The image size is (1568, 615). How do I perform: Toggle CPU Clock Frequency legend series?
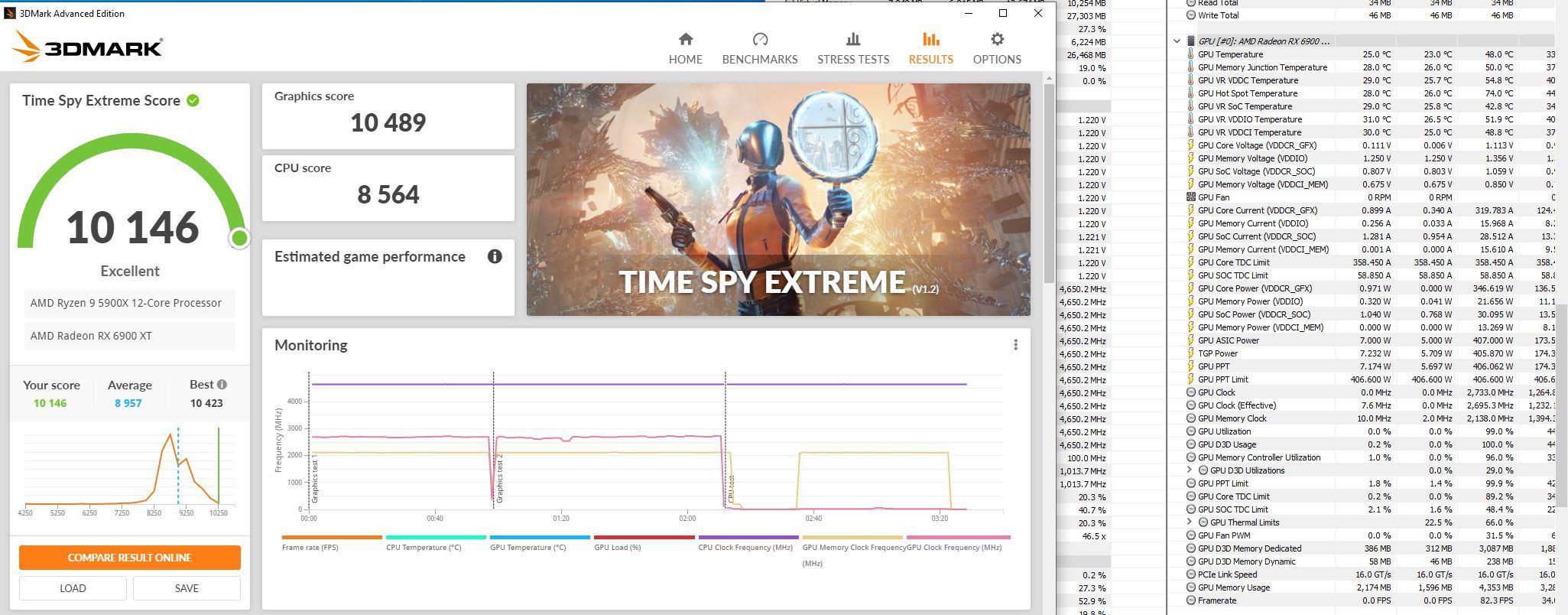click(748, 543)
